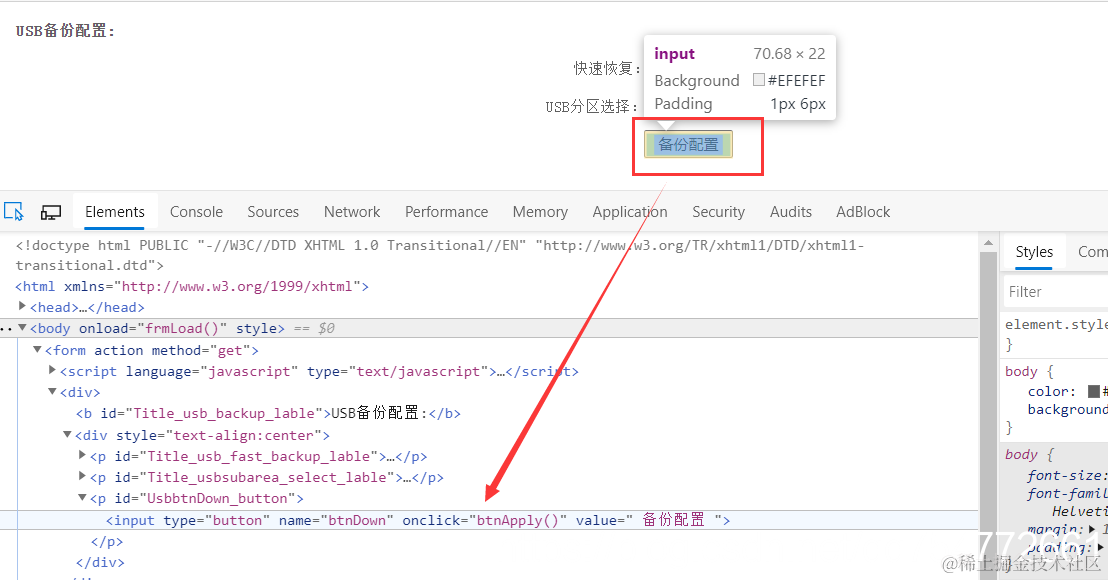The height and width of the screenshot is (580, 1108).
Task: Switch to the Memory tab
Action: click(x=541, y=212)
